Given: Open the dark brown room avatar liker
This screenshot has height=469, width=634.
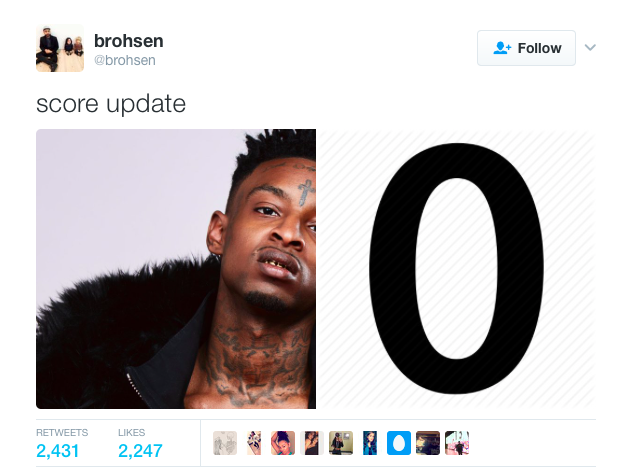Looking at the screenshot, I should tap(428, 443).
